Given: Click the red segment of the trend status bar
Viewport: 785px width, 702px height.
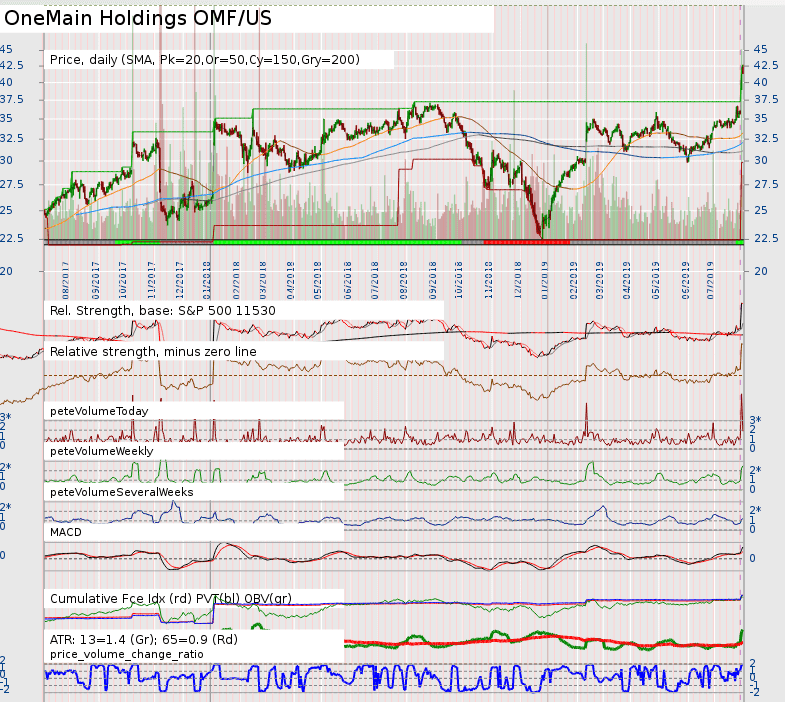Looking at the screenshot, I should (527, 242).
